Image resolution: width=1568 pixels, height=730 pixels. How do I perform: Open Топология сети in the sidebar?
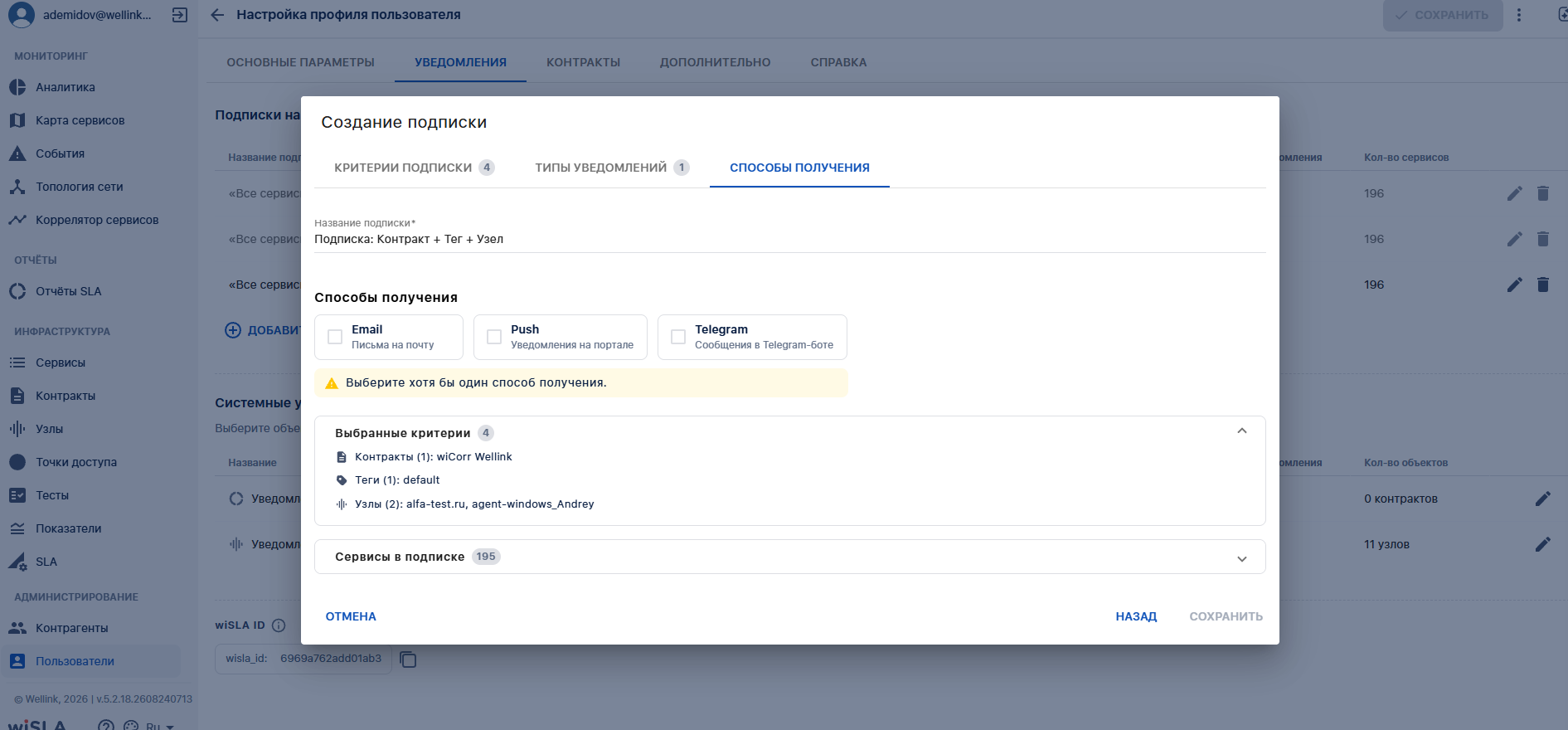pyautogui.click(x=79, y=187)
